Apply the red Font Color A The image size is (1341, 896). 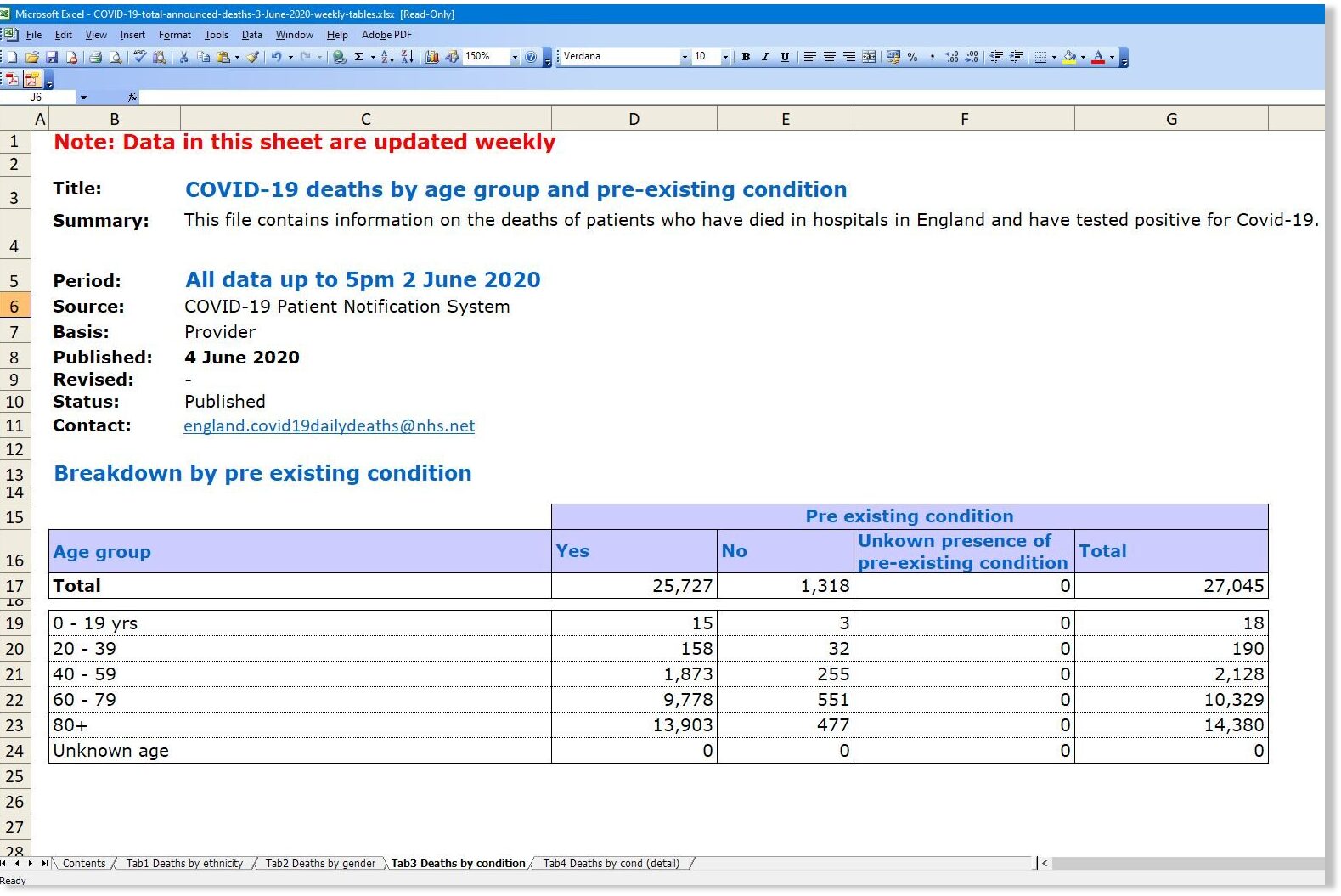1098,57
